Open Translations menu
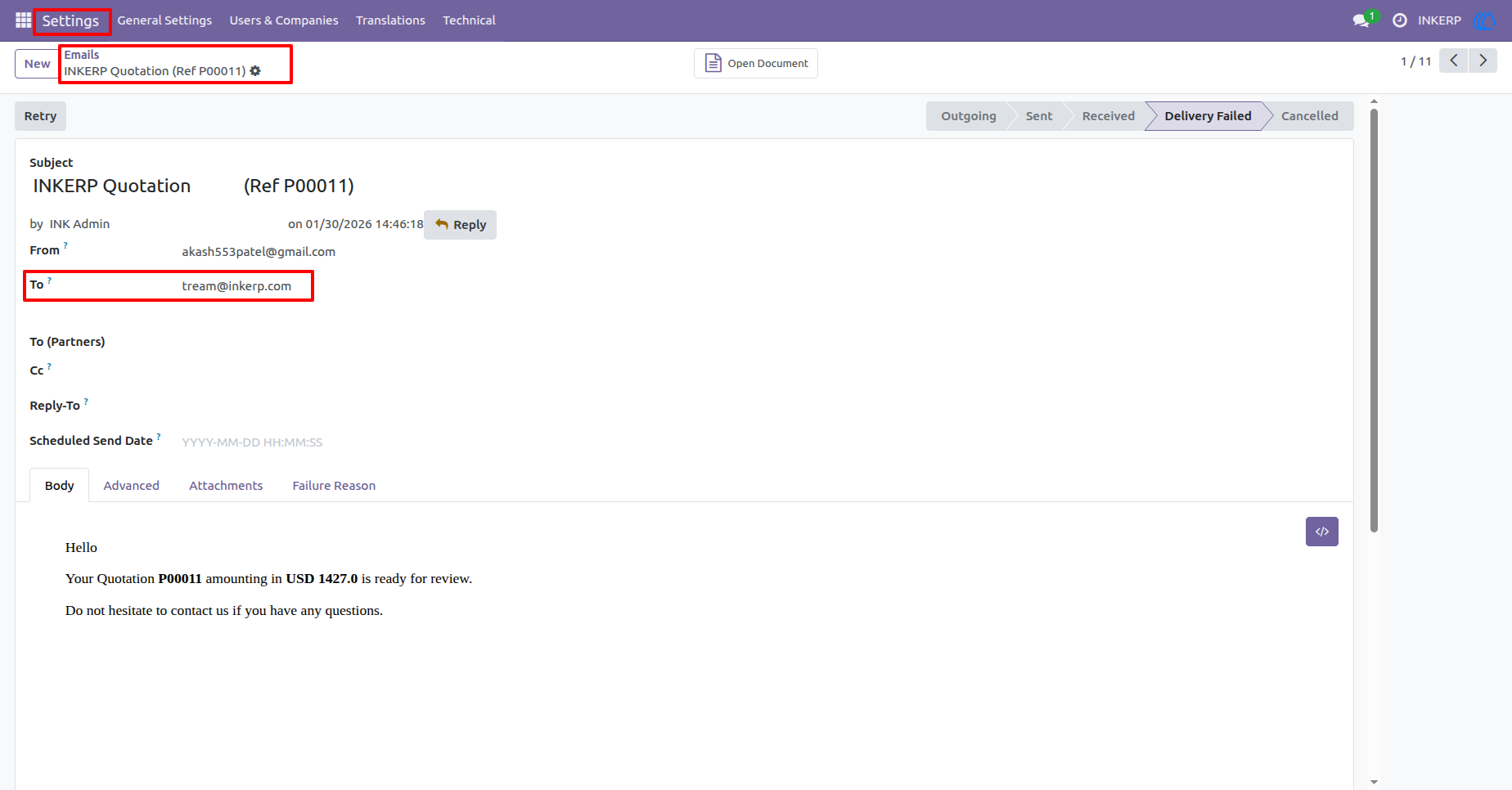The width and height of the screenshot is (1512, 790). coord(390,20)
